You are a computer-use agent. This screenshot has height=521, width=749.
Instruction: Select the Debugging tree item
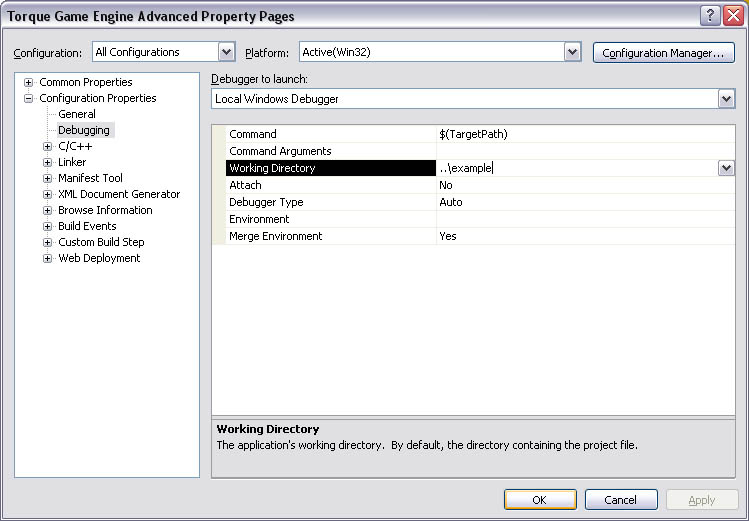point(84,130)
